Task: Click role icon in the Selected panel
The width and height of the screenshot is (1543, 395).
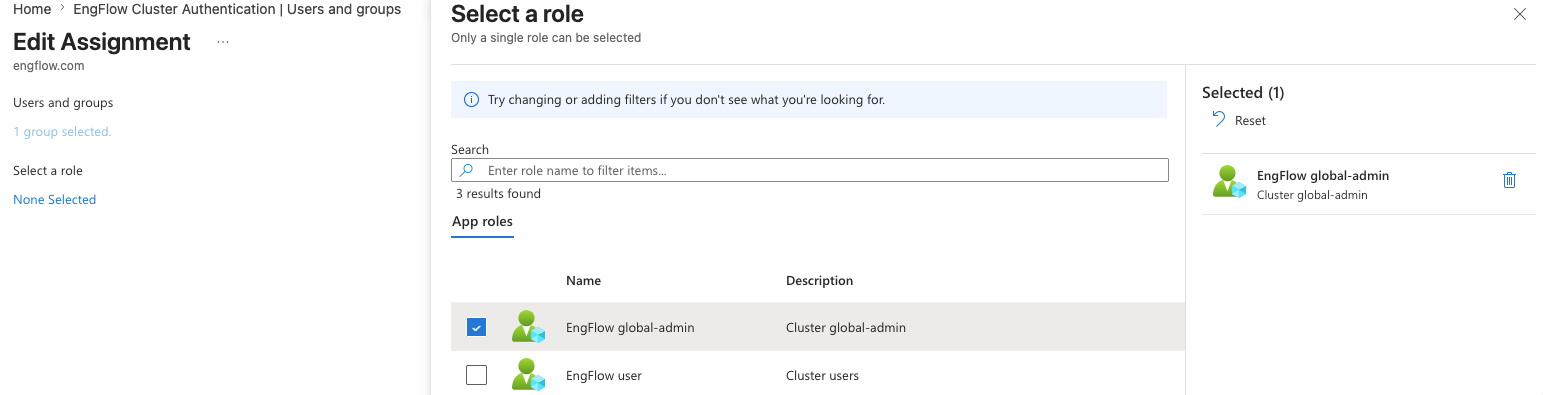Action: tap(1229, 181)
